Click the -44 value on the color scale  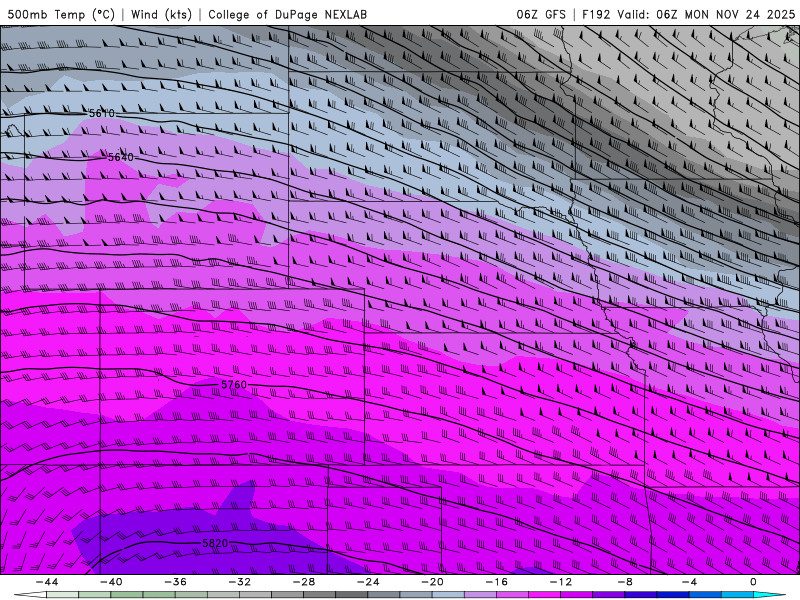tap(47, 582)
